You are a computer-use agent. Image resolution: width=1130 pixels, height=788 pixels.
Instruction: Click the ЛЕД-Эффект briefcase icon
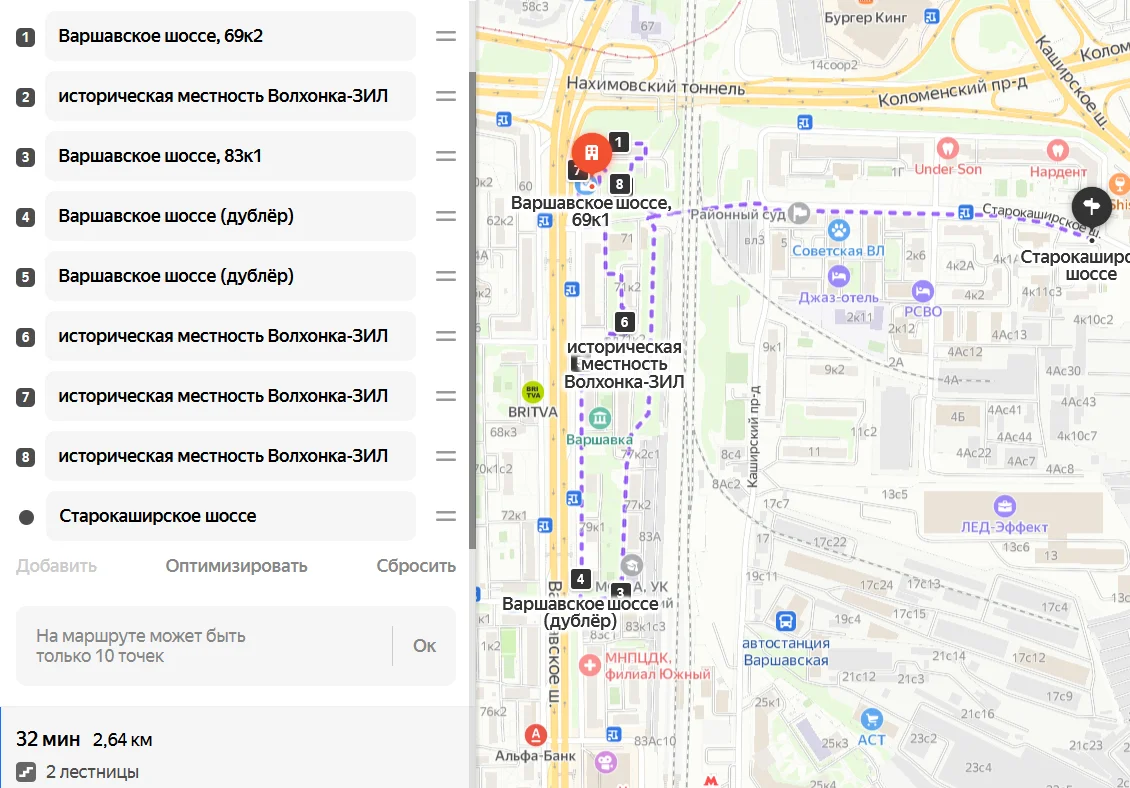pos(1004,505)
